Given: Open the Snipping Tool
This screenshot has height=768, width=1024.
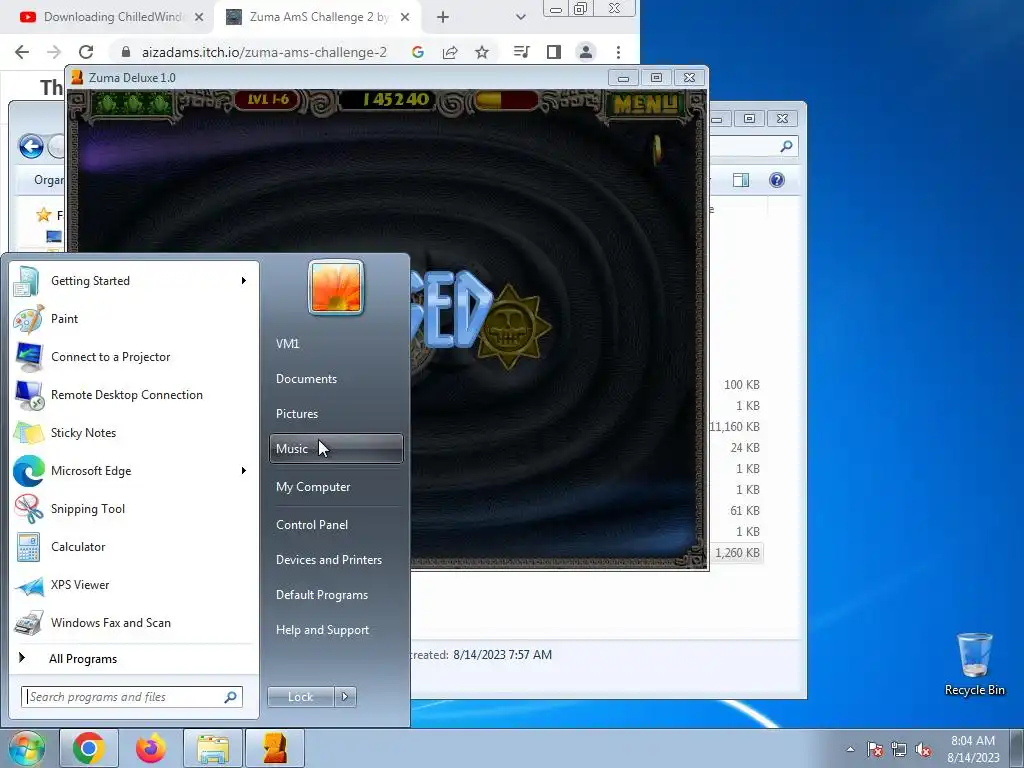Looking at the screenshot, I should (134, 509).
